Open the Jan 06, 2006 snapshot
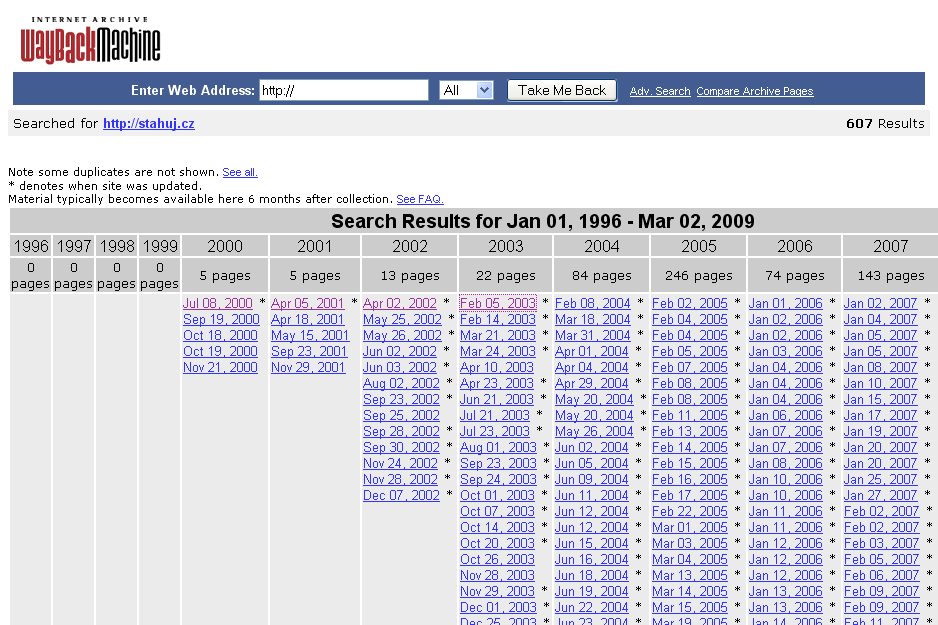Image resolution: width=938 pixels, height=625 pixels. 785,415
